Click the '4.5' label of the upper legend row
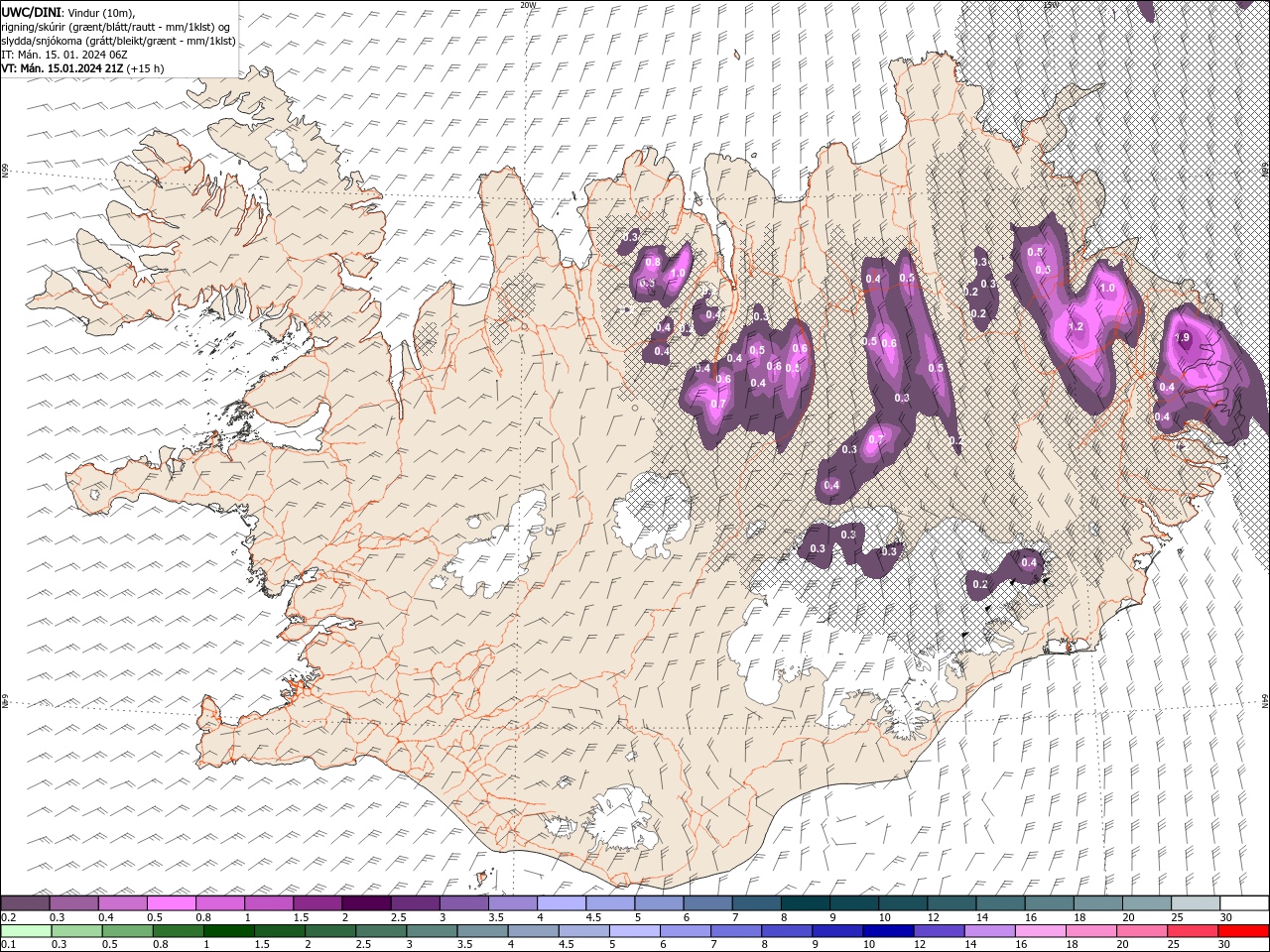 [x=593, y=917]
